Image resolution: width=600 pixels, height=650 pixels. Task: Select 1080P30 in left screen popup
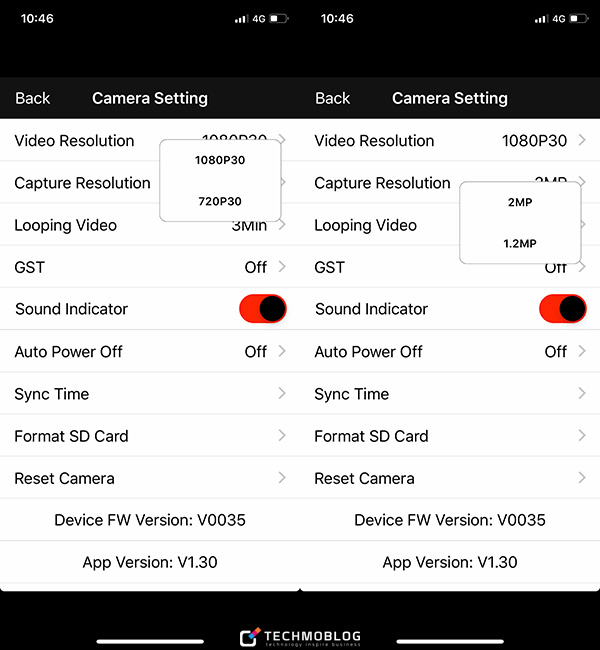[220, 160]
